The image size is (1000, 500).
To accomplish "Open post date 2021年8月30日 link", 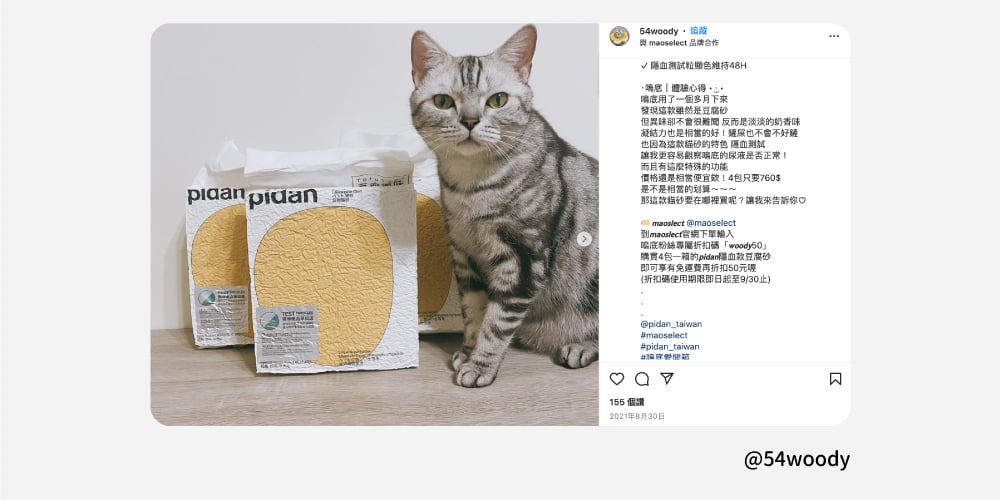I will (x=636, y=416).
